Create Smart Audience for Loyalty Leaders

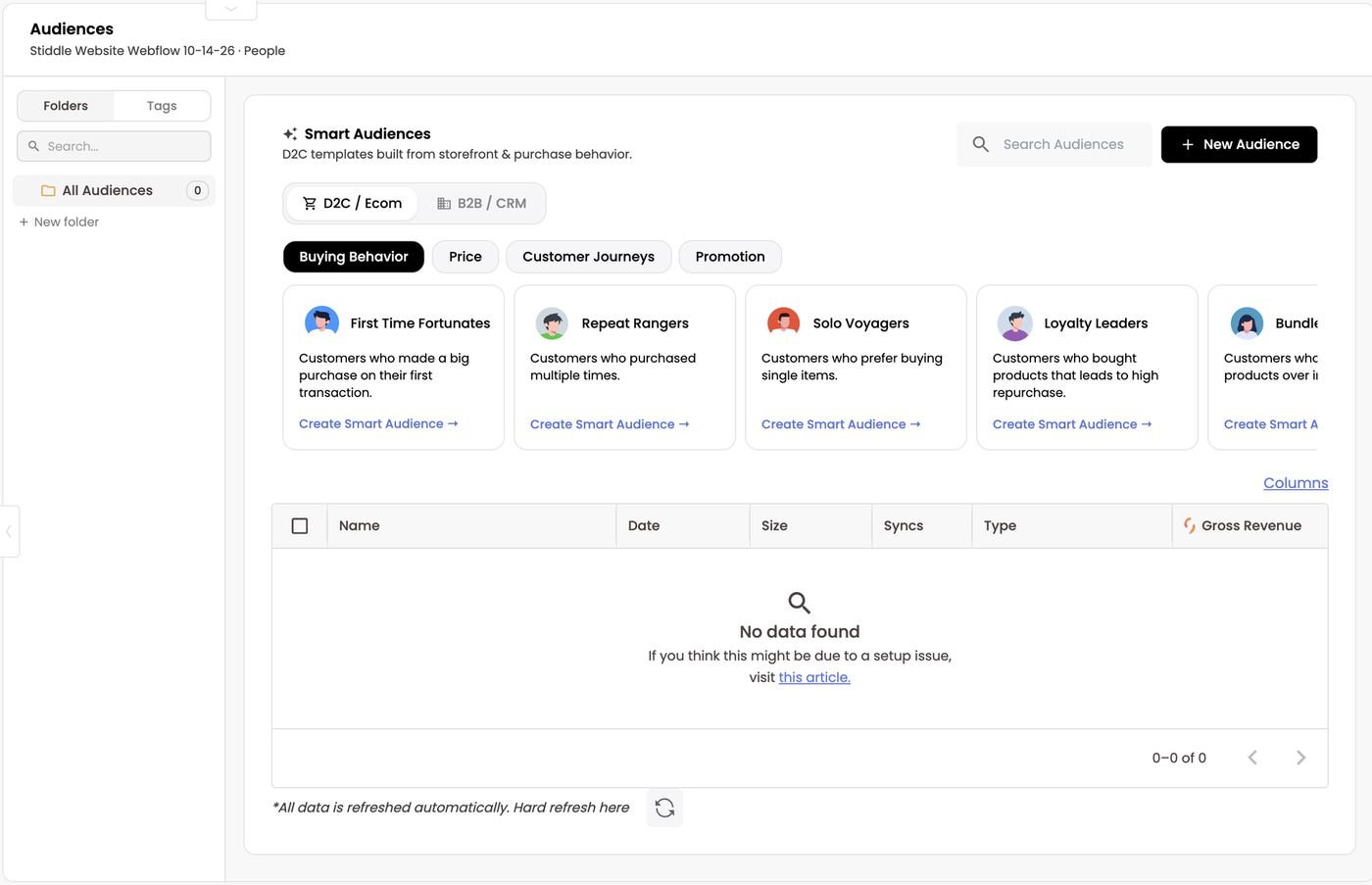(1072, 424)
